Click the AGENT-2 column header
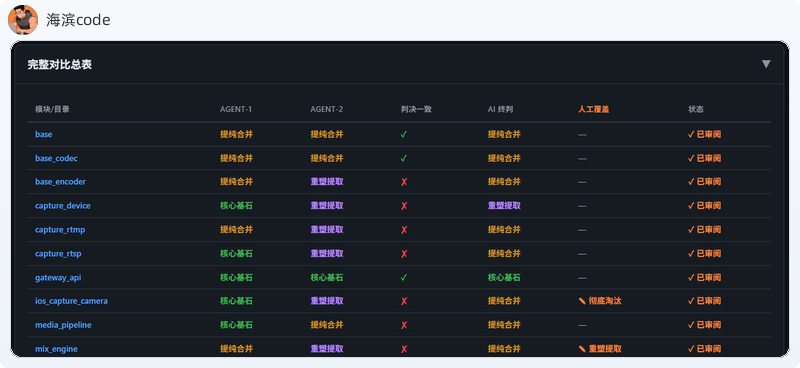 pyautogui.click(x=327, y=109)
